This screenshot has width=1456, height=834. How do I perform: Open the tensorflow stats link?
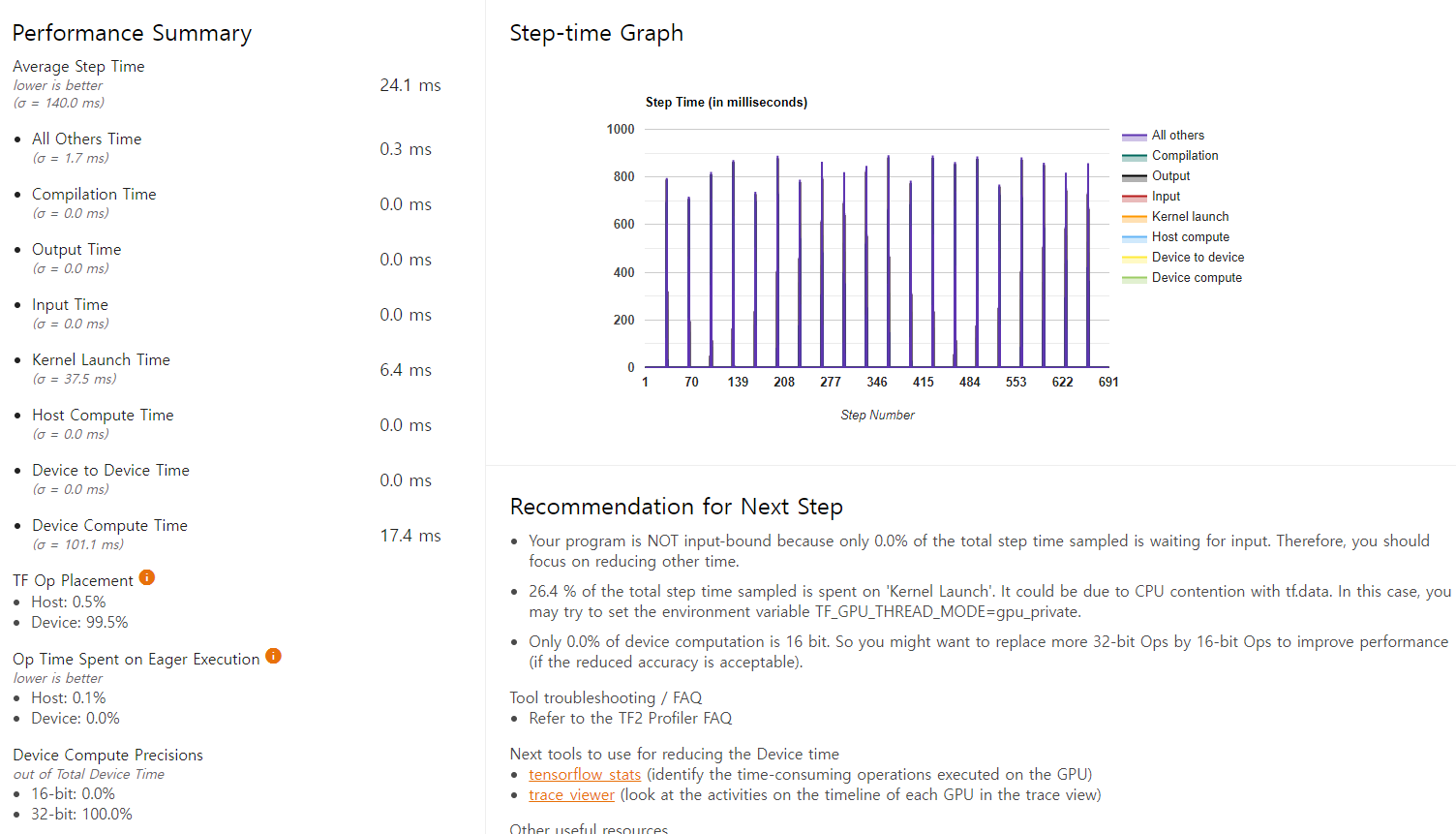click(x=585, y=774)
